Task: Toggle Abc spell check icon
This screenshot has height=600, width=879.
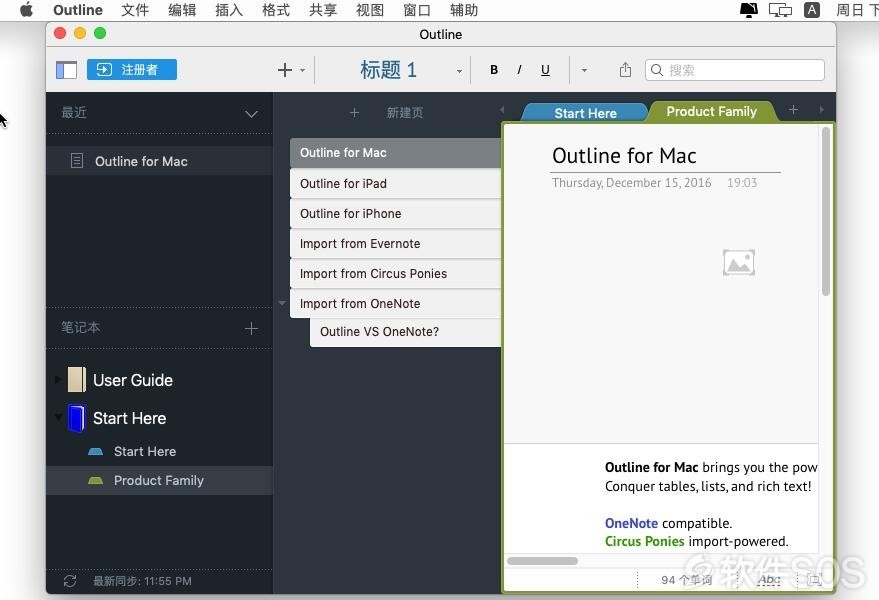Action: click(769, 580)
